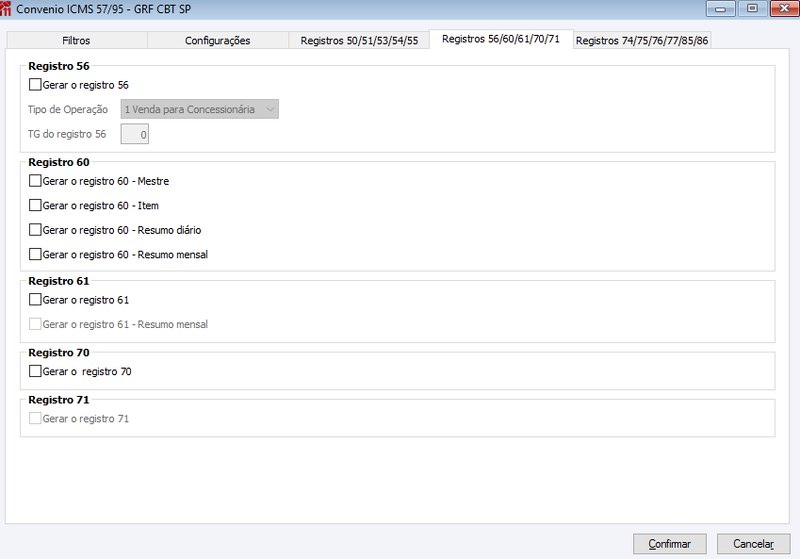This screenshot has height=559, width=800.
Task: Click the TG do registro 56 label
Action: pyautogui.click(x=67, y=134)
